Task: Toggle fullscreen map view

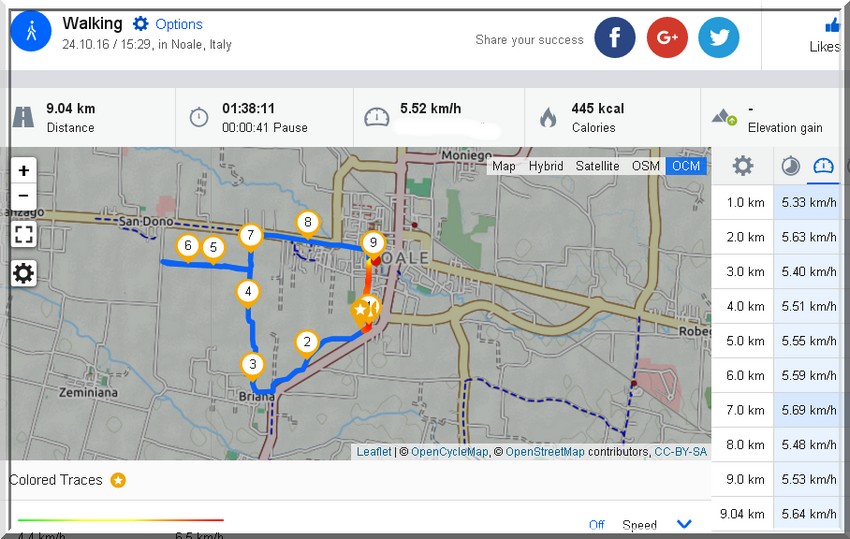Action: tap(24, 234)
